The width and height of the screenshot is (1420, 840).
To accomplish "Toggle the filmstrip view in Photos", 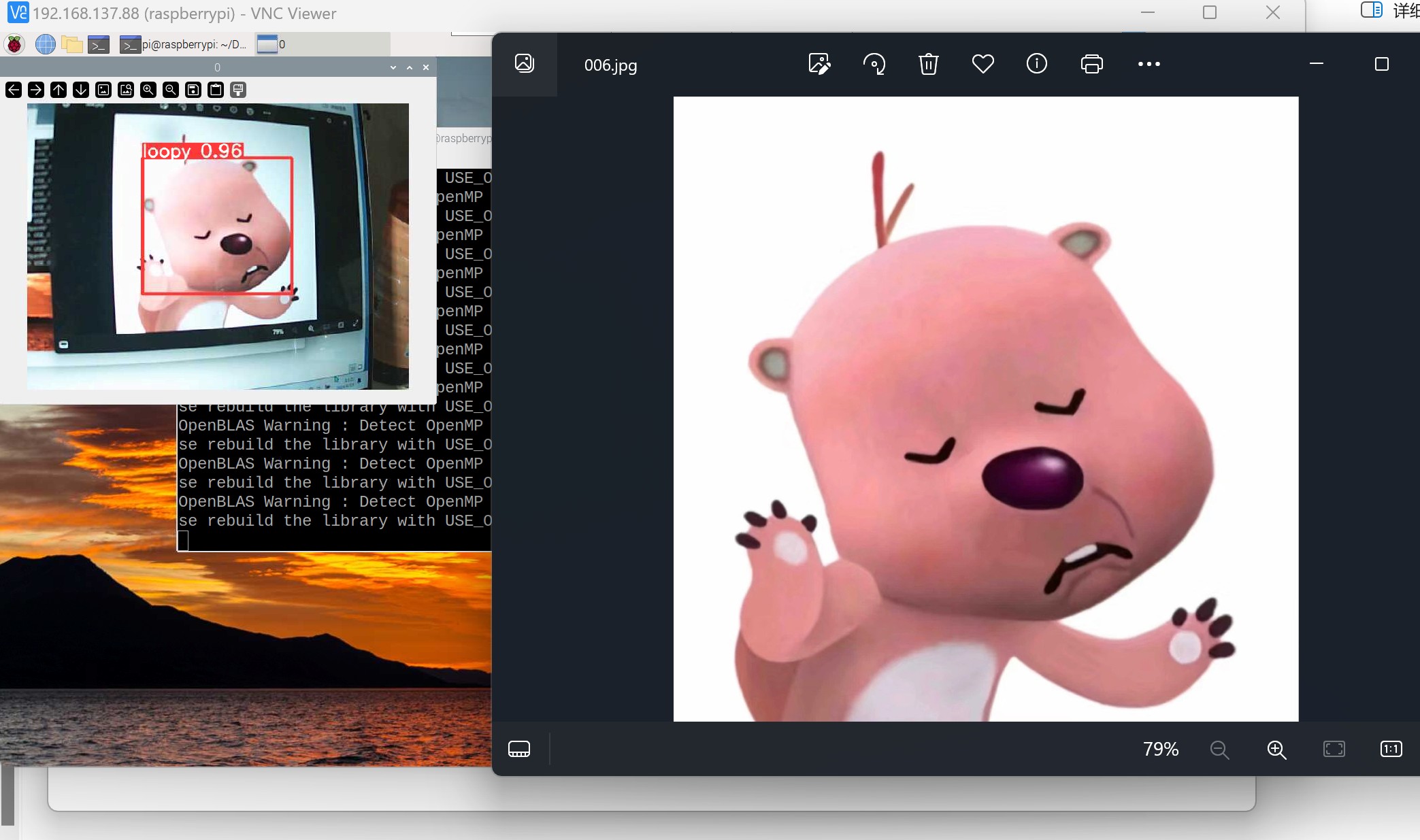I will pos(519,749).
